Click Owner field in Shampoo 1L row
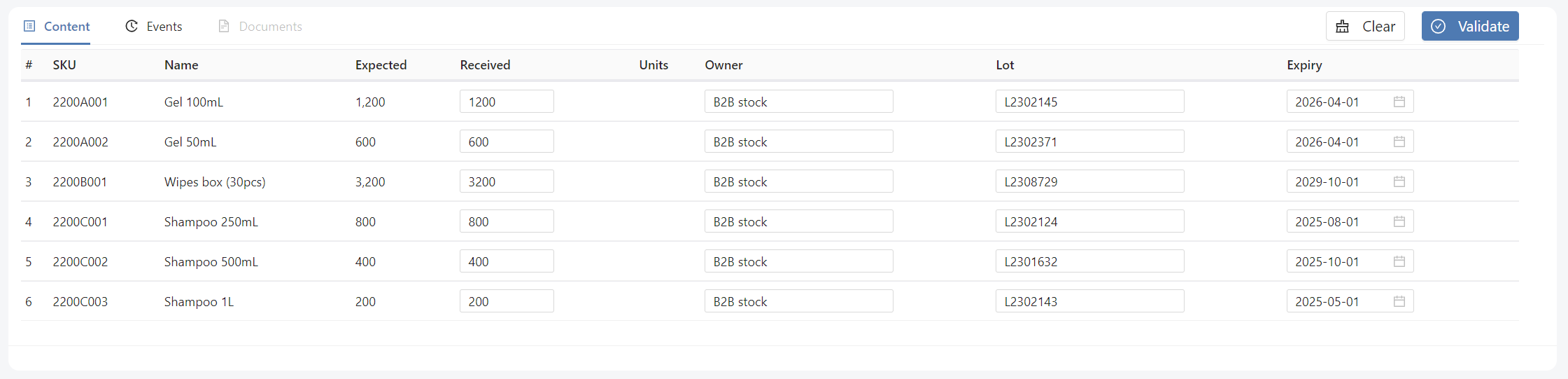This screenshot has height=379, width=1568. tap(798, 301)
